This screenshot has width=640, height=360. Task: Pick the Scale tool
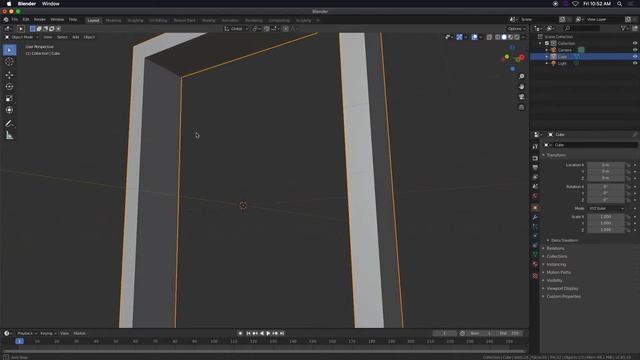pyautogui.click(x=9, y=98)
